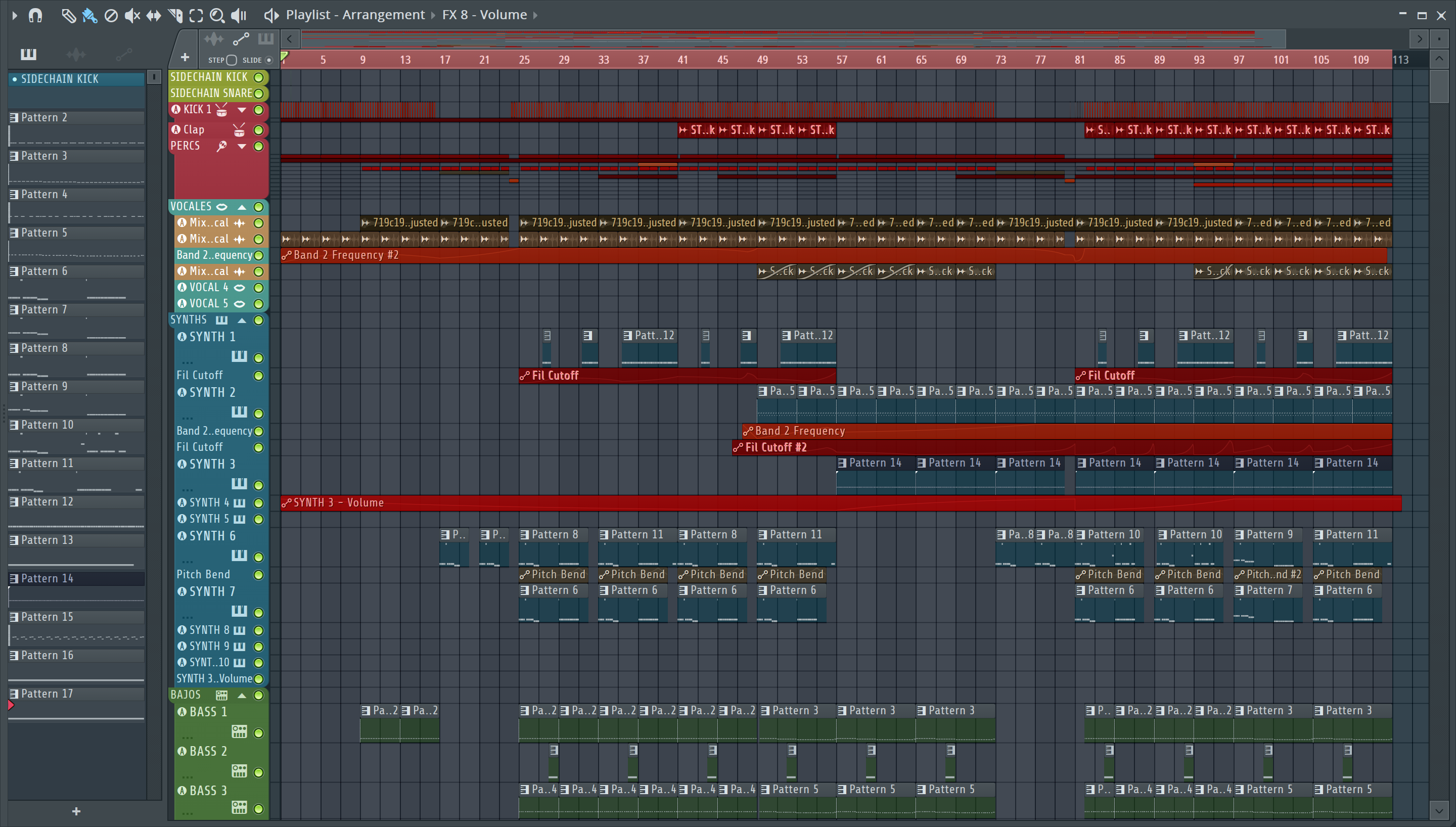Select SYNTH 3 - Volume automation clip
The height and width of the screenshot is (827, 1456).
pos(841,502)
